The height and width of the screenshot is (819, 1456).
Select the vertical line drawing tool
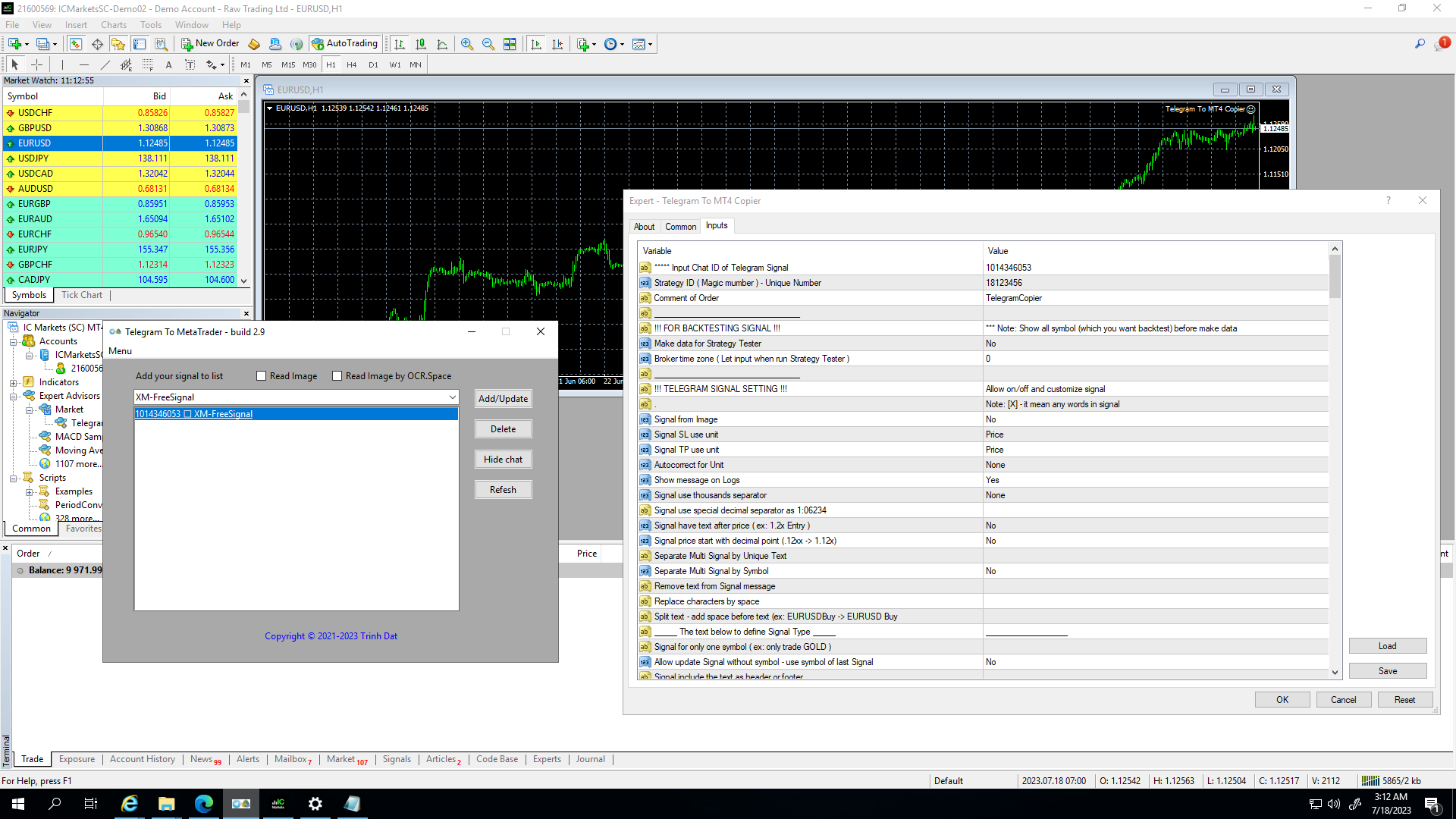pos(63,64)
